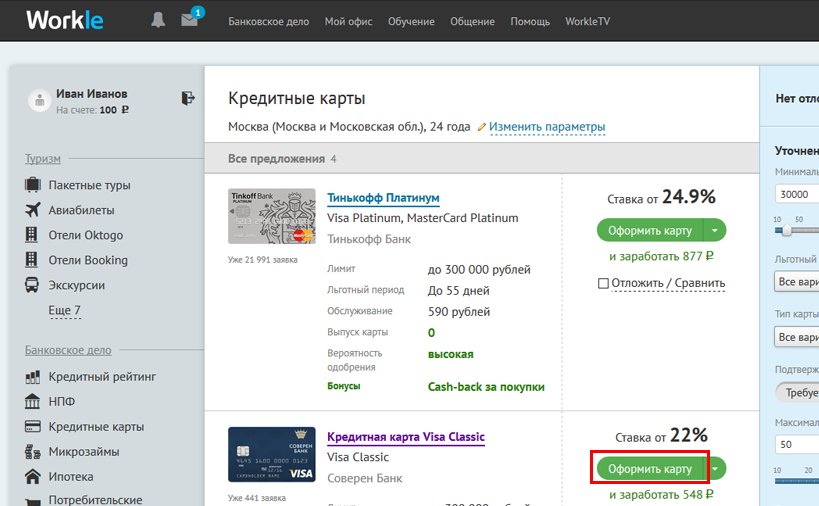Image resolution: width=819 pixels, height=506 pixels.
Task: Open the notifications bell
Action: [158, 20]
